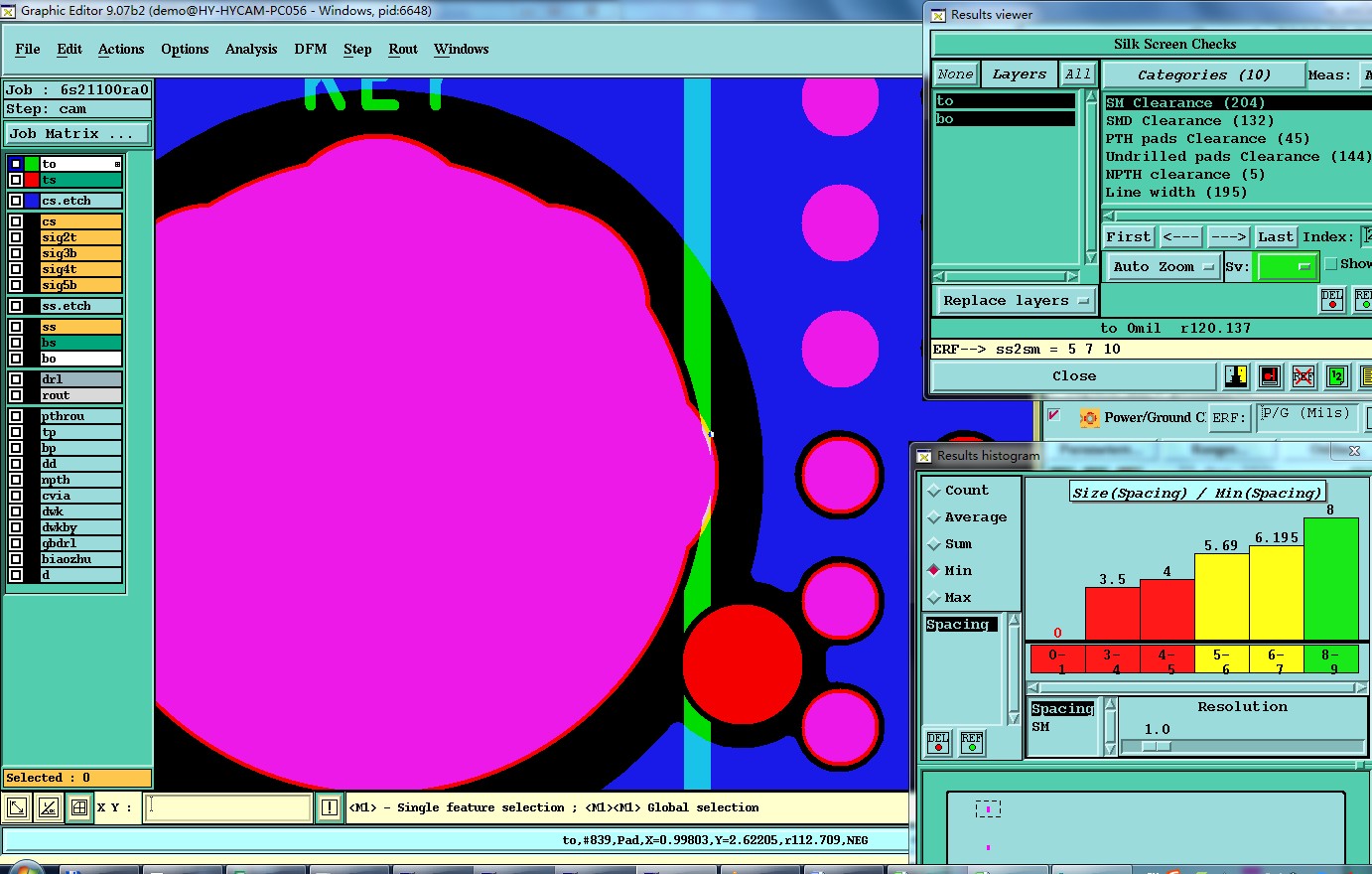Toggle visibility box for layer ts

pos(16,180)
